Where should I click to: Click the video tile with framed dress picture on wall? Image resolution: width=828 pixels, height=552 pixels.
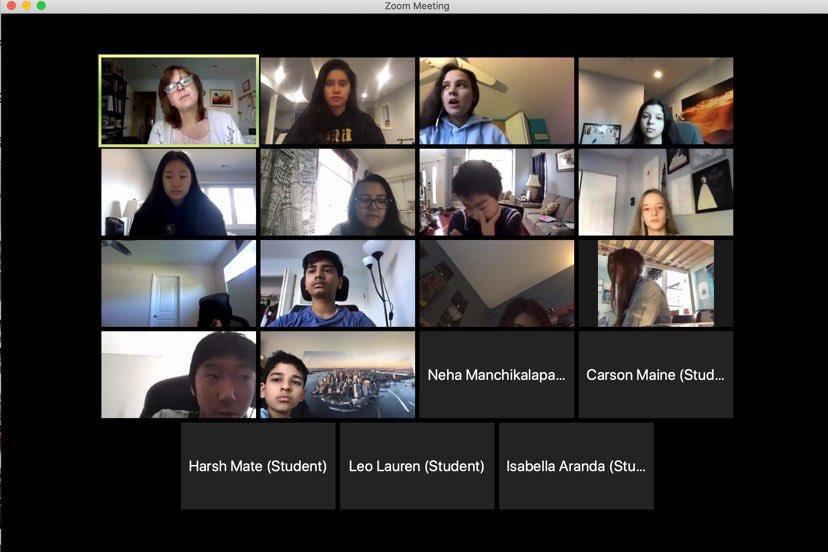[x=656, y=192]
